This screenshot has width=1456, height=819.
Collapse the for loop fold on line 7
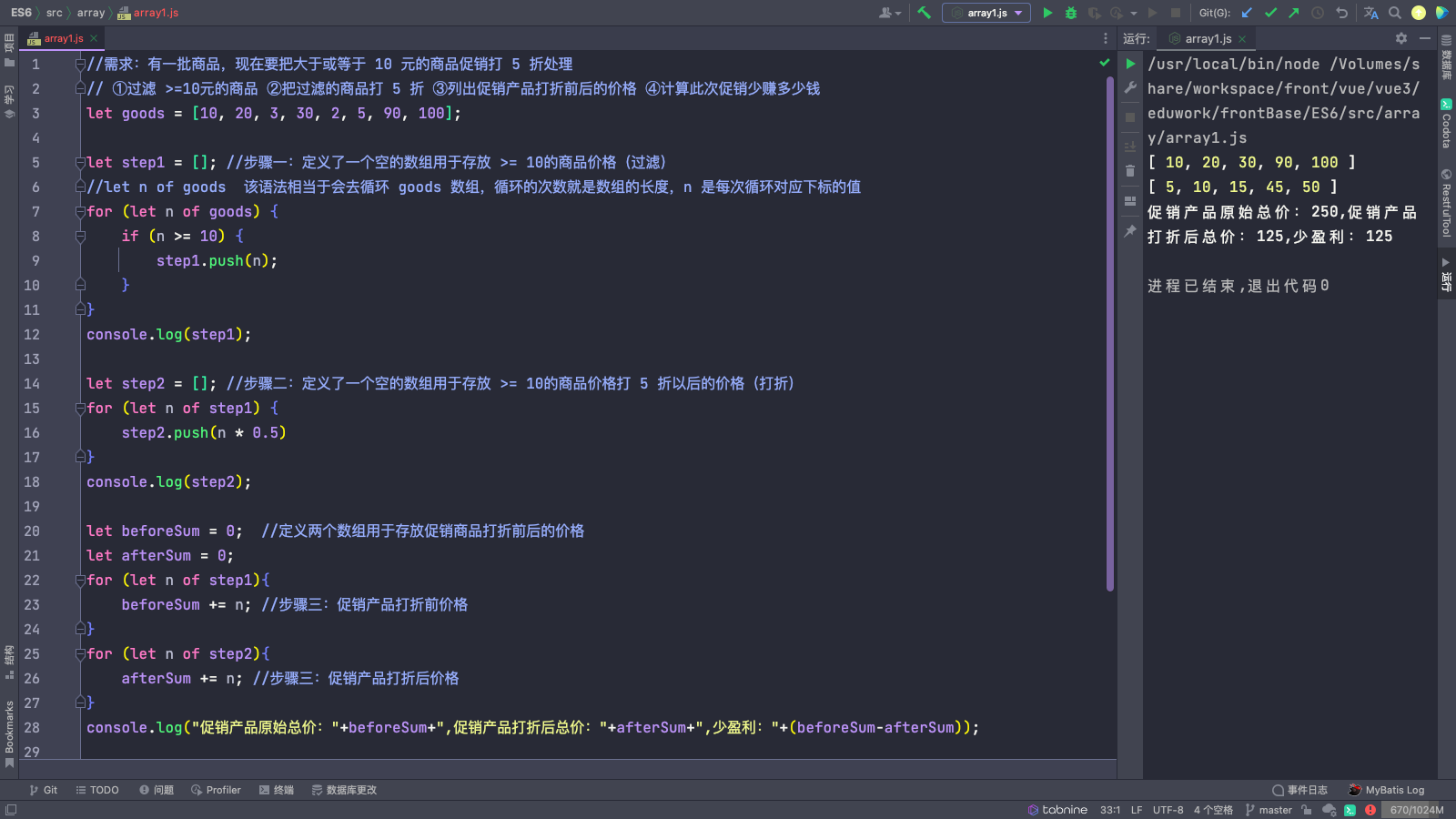pyautogui.click(x=80, y=212)
